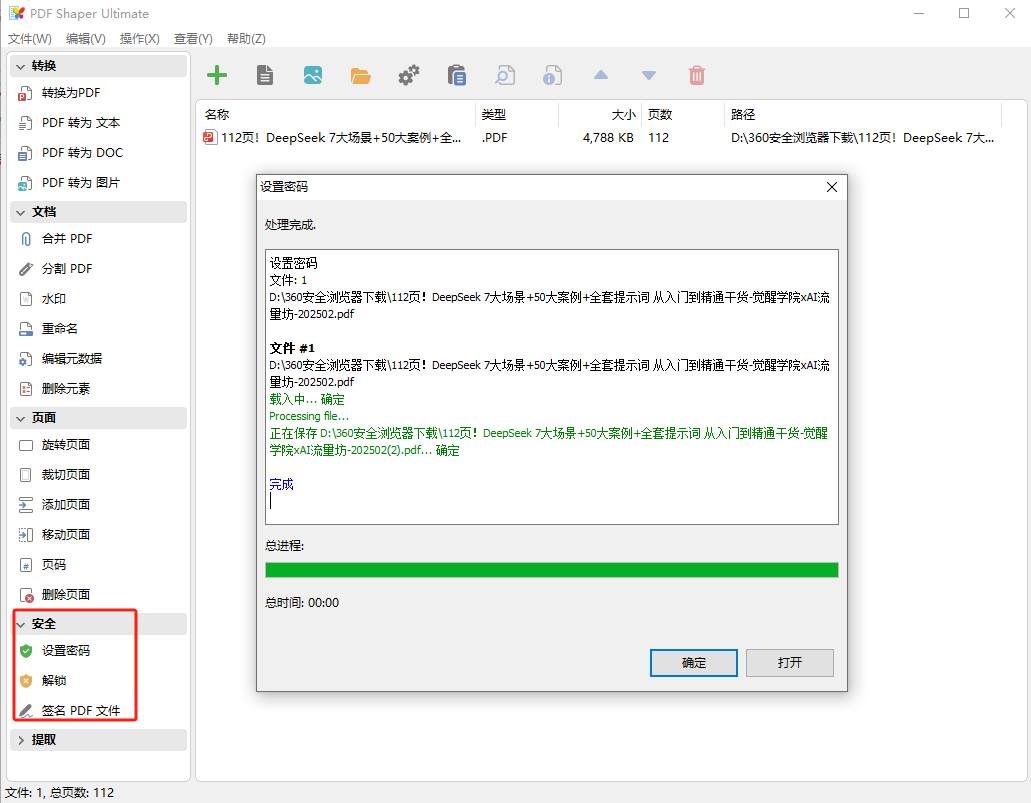Click 签名 PDF 文件 in sidebar
This screenshot has width=1031, height=803.
point(81,710)
